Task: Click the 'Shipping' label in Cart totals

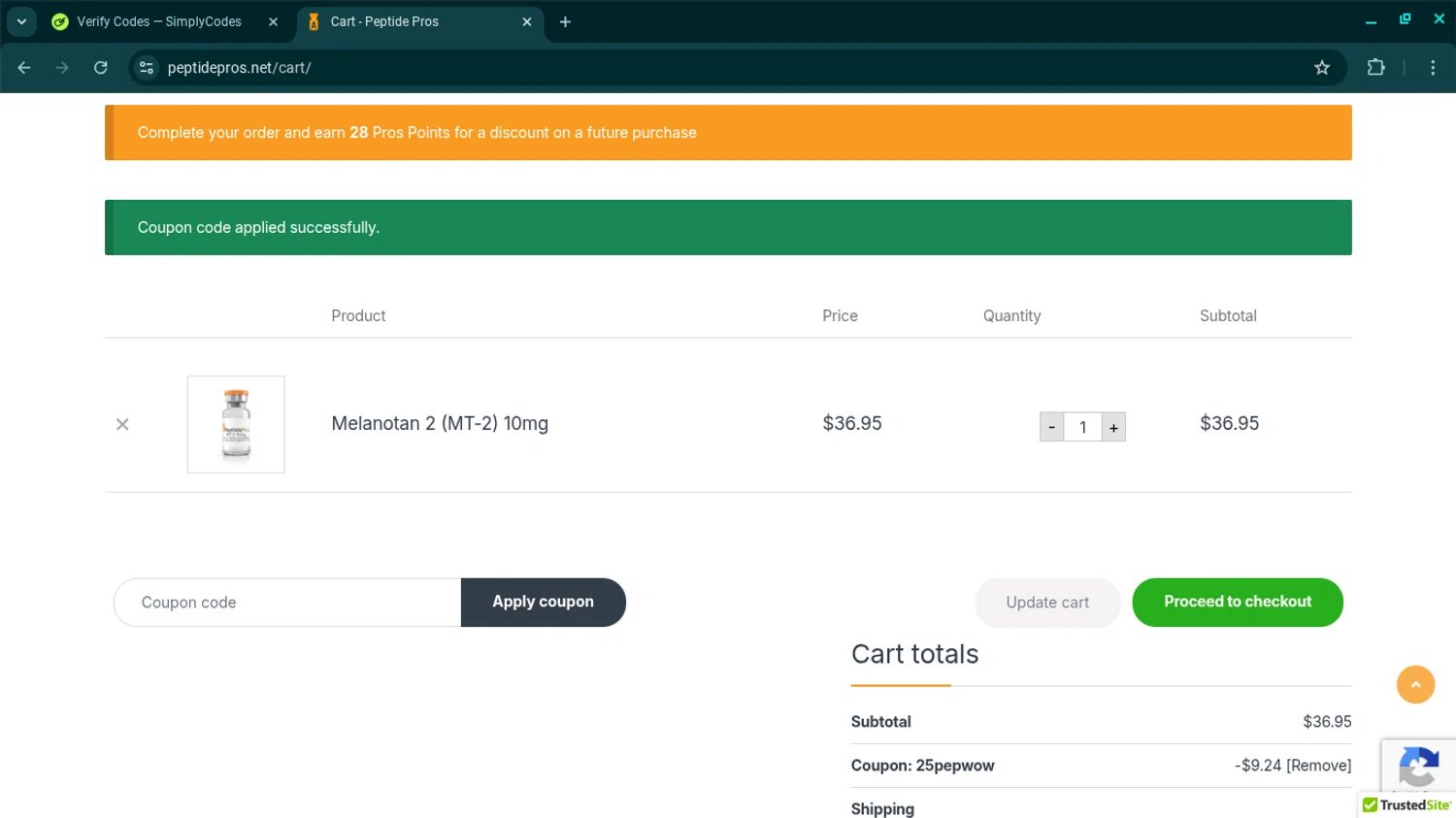Action: pyautogui.click(x=882, y=809)
